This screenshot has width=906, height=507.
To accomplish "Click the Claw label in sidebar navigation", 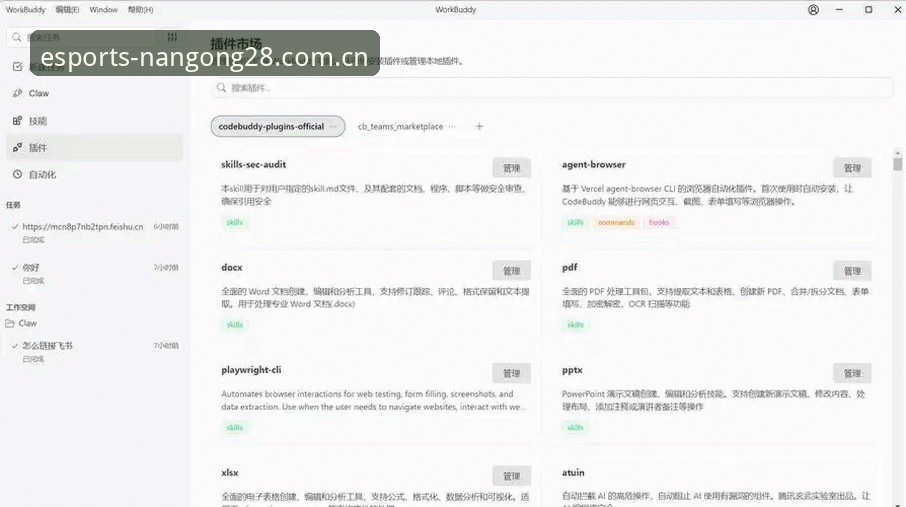I will point(39,93).
